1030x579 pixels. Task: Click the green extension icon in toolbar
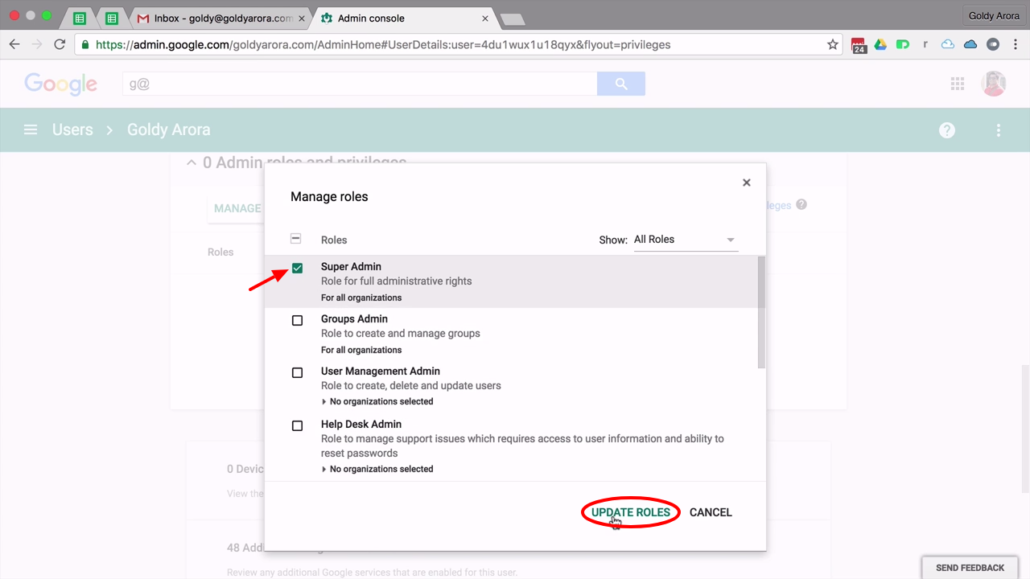pyautogui.click(x=903, y=45)
